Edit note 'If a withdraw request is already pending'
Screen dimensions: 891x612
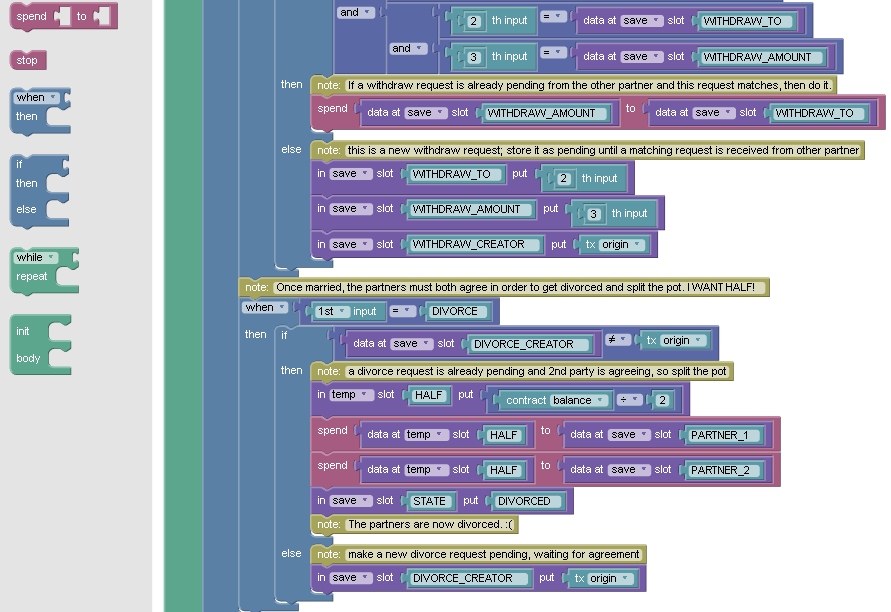click(589, 85)
